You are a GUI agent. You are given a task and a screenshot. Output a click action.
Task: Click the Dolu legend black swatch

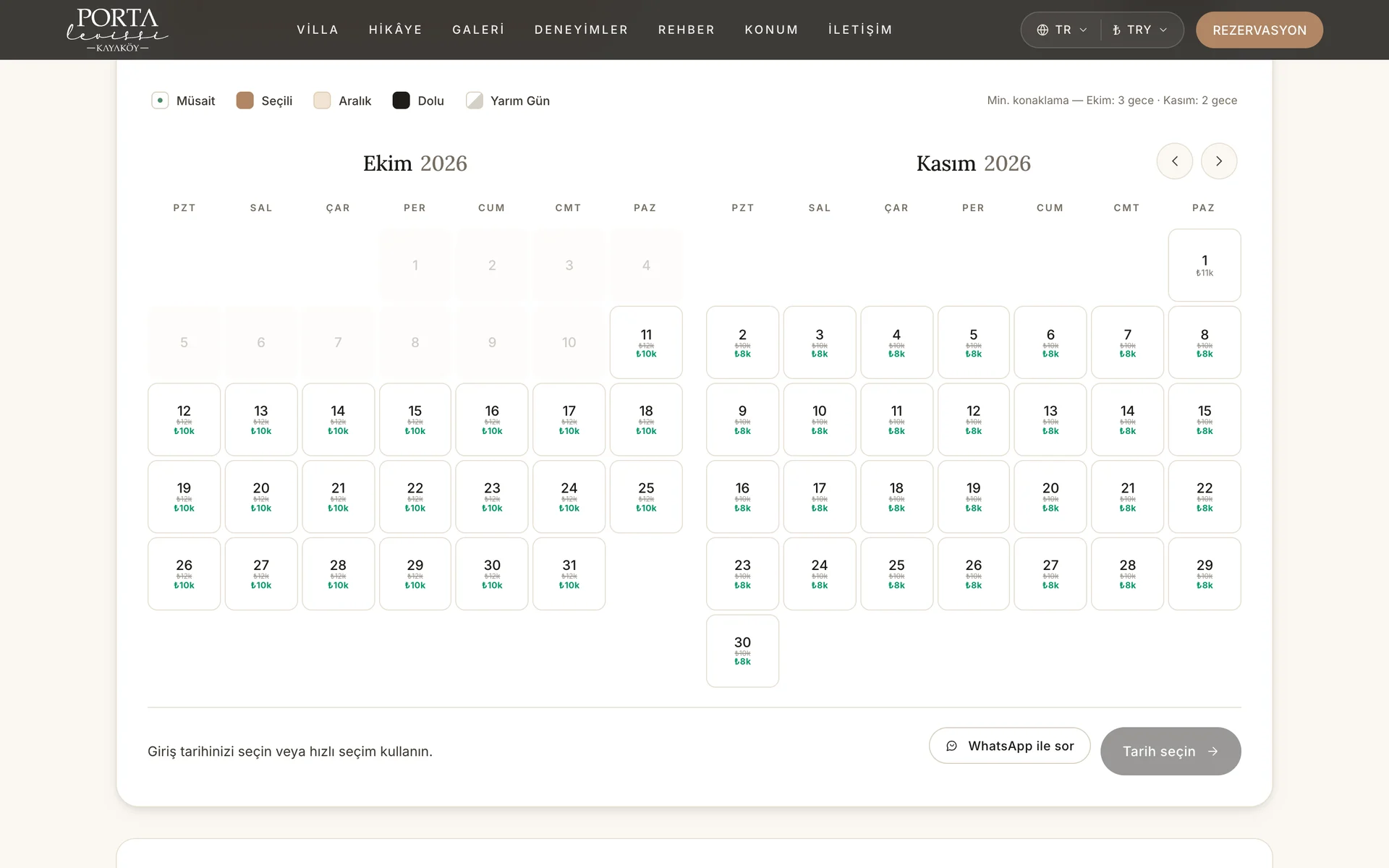tap(402, 101)
